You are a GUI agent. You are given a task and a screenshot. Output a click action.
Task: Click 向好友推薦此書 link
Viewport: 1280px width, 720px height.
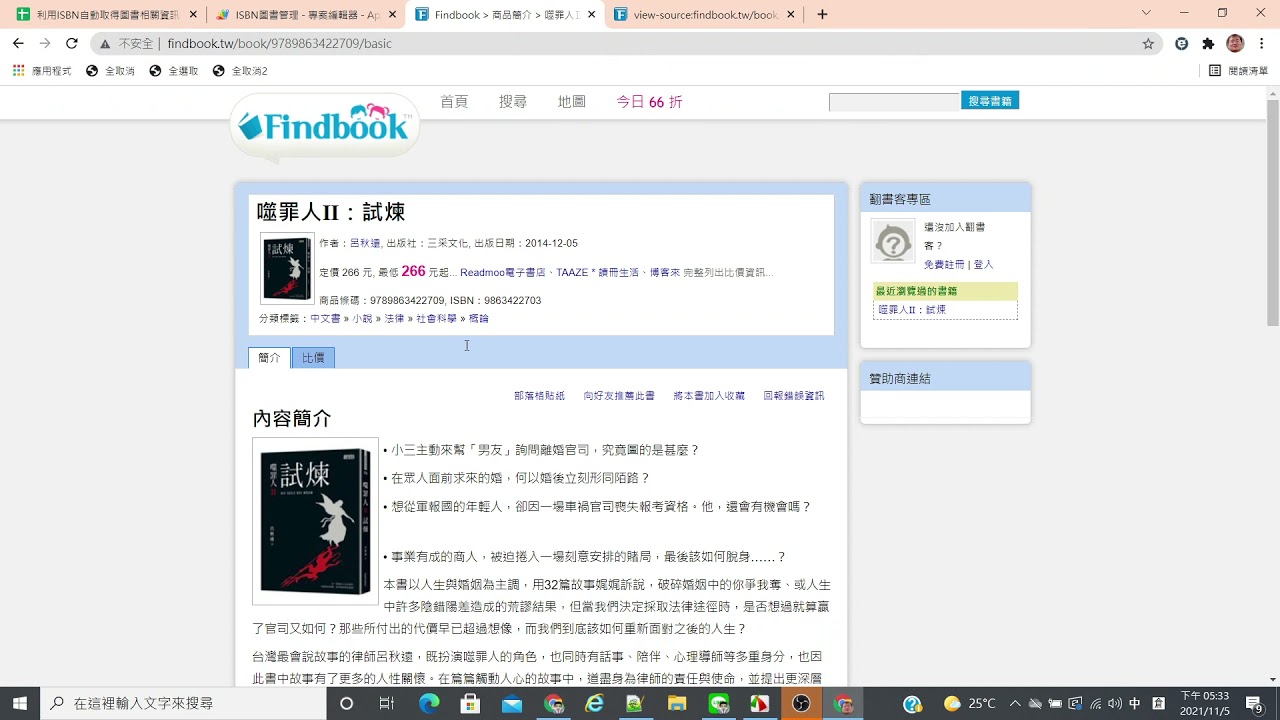[x=619, y=396]
